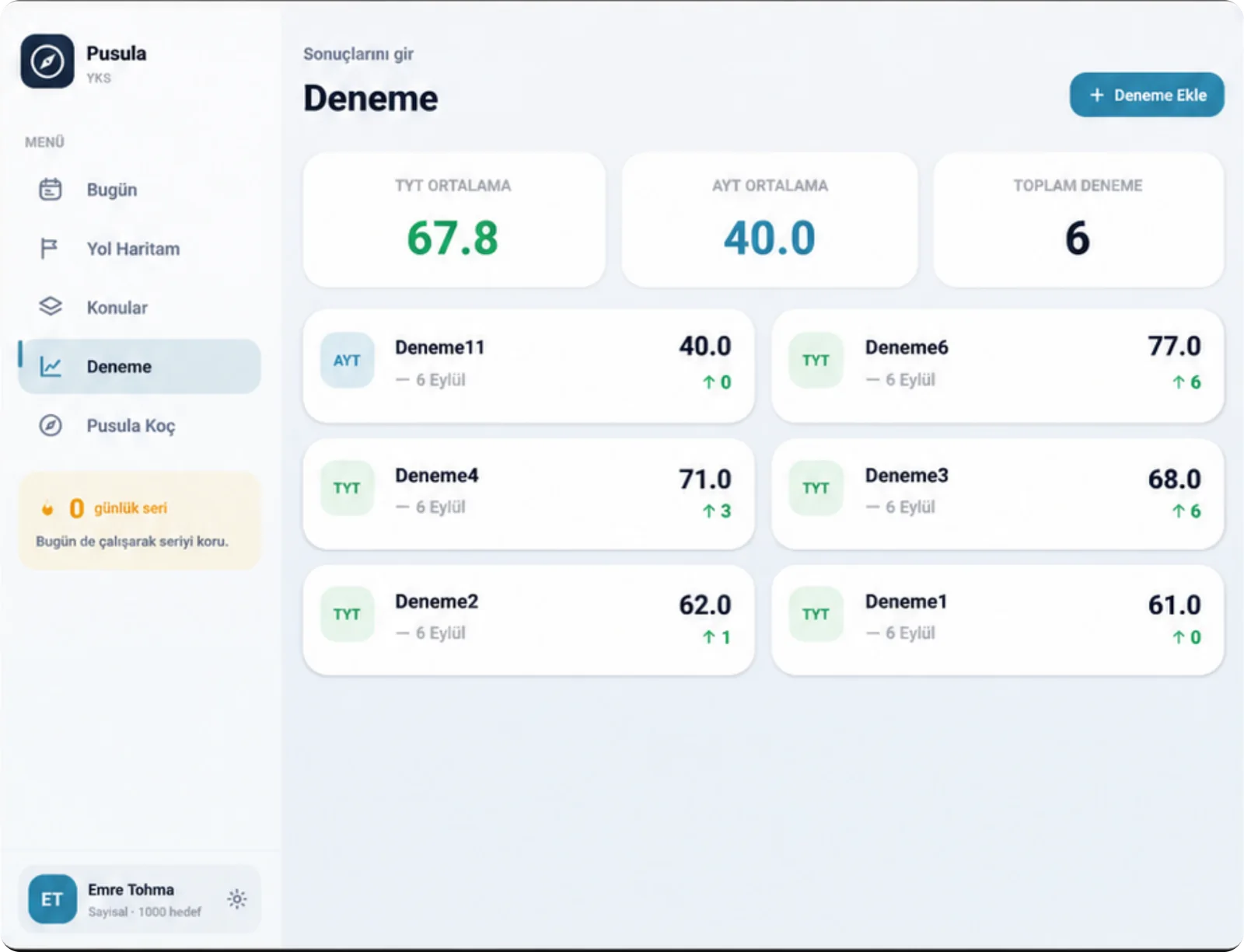Click the Pusula compass logo icon
Screen dimensions: 1244x952
[47, 61]
